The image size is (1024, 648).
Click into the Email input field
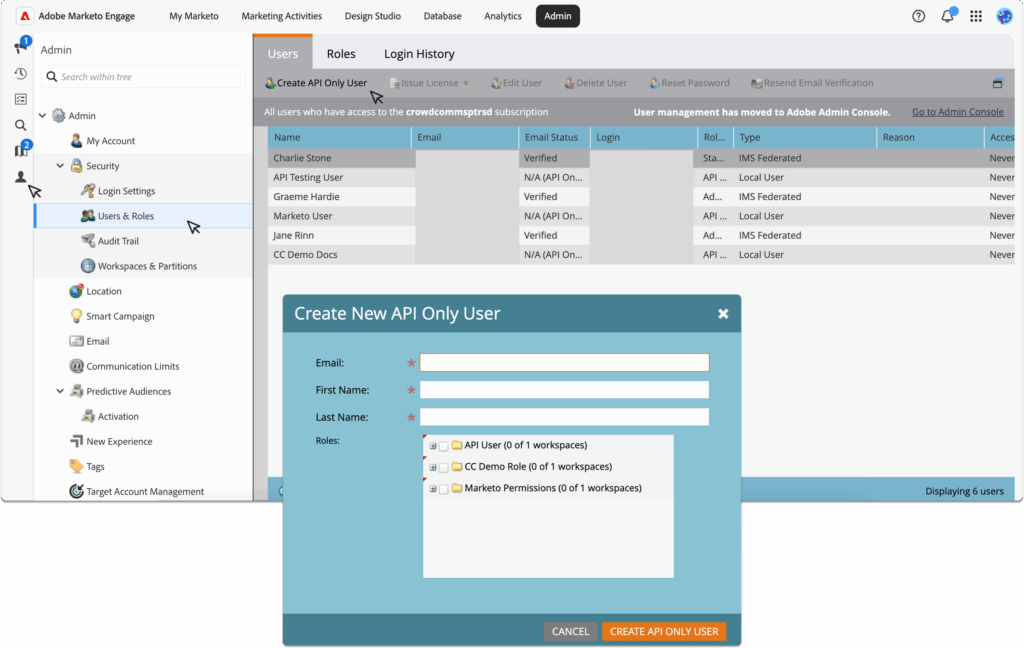tap(564, 363)
